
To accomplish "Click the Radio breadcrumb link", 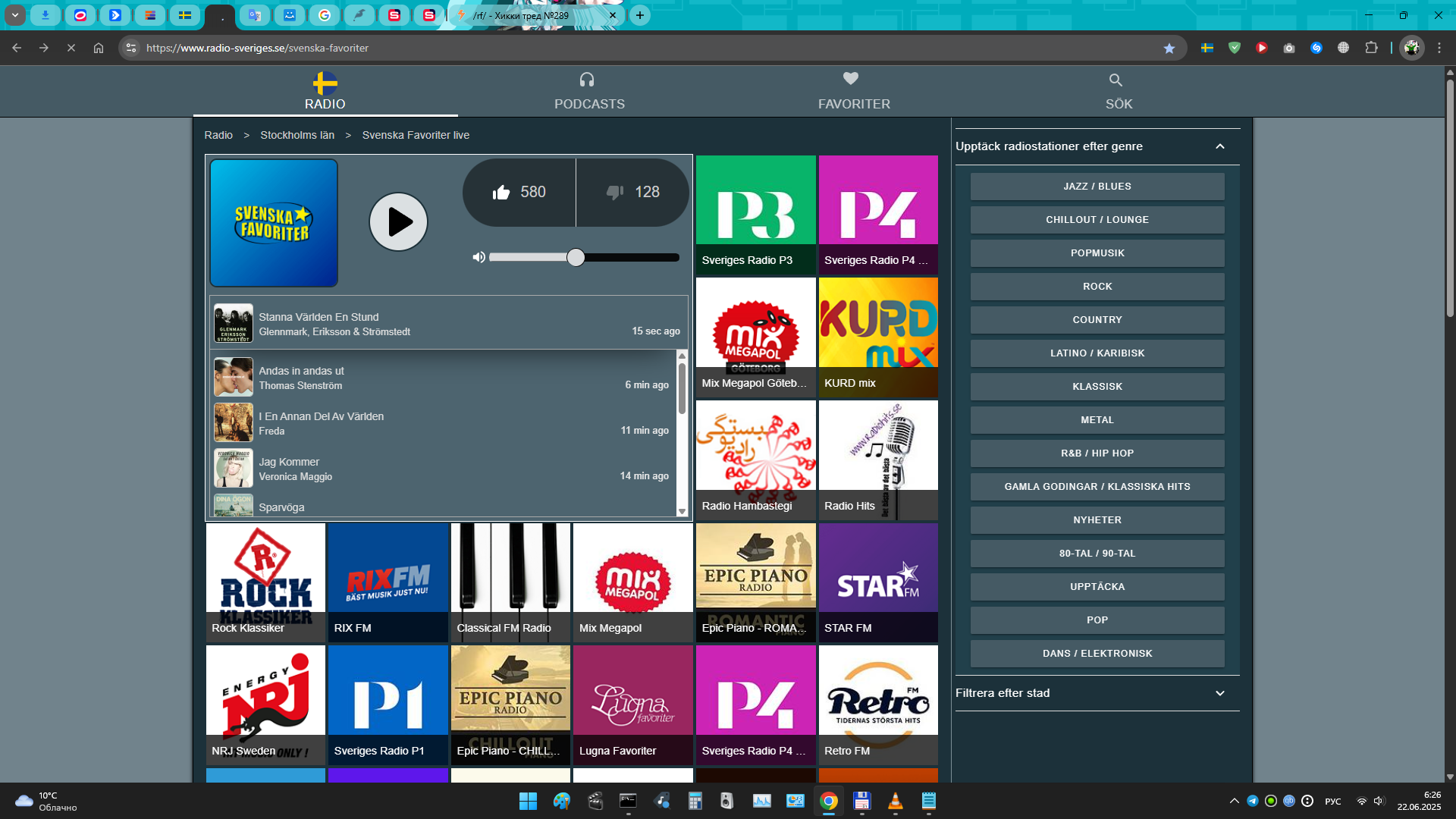I will (x=218, y=135).
